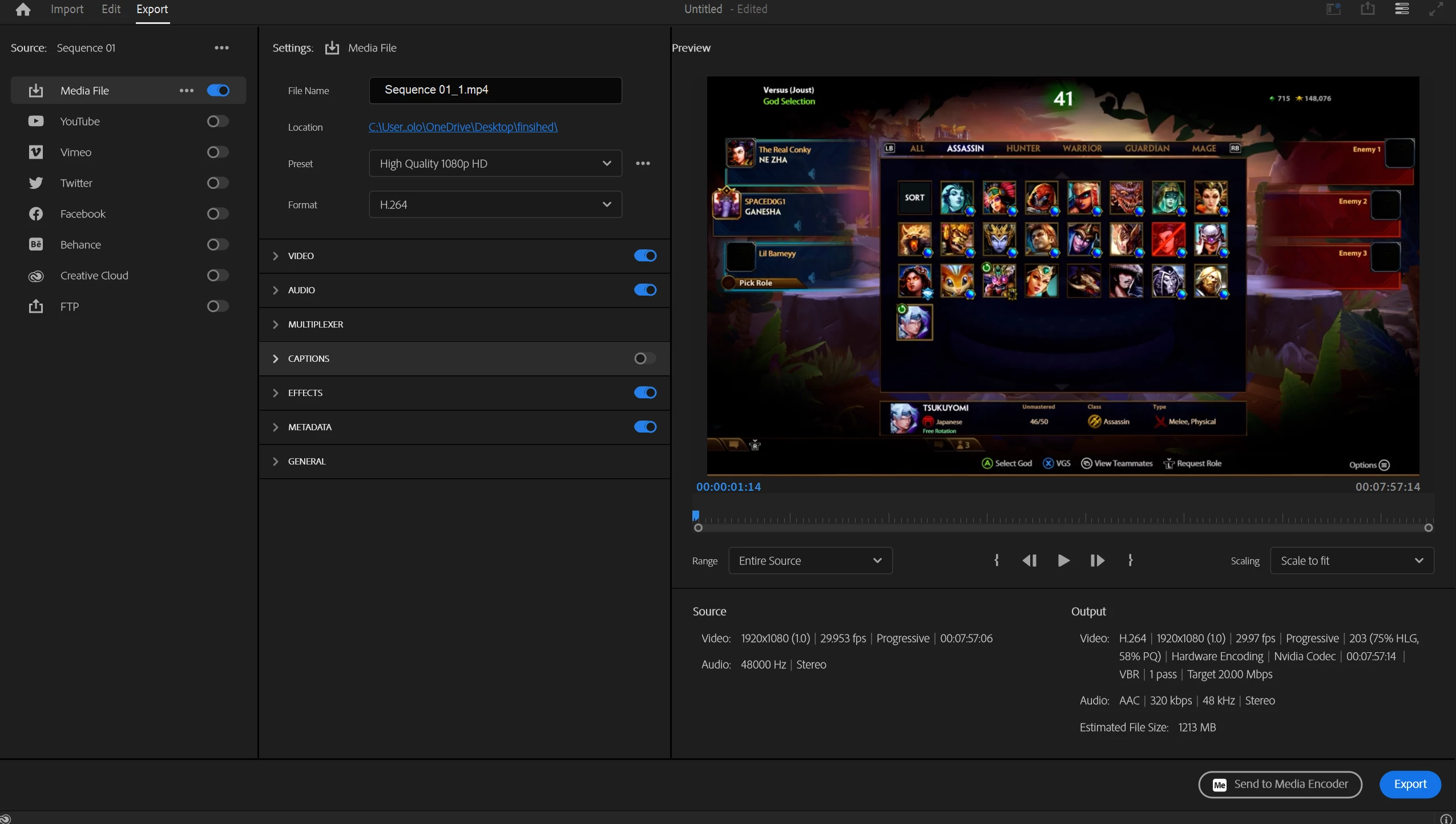Click the Step Forward One Frame icon
Screen dimensions: 1456x824
[1097, 560]
